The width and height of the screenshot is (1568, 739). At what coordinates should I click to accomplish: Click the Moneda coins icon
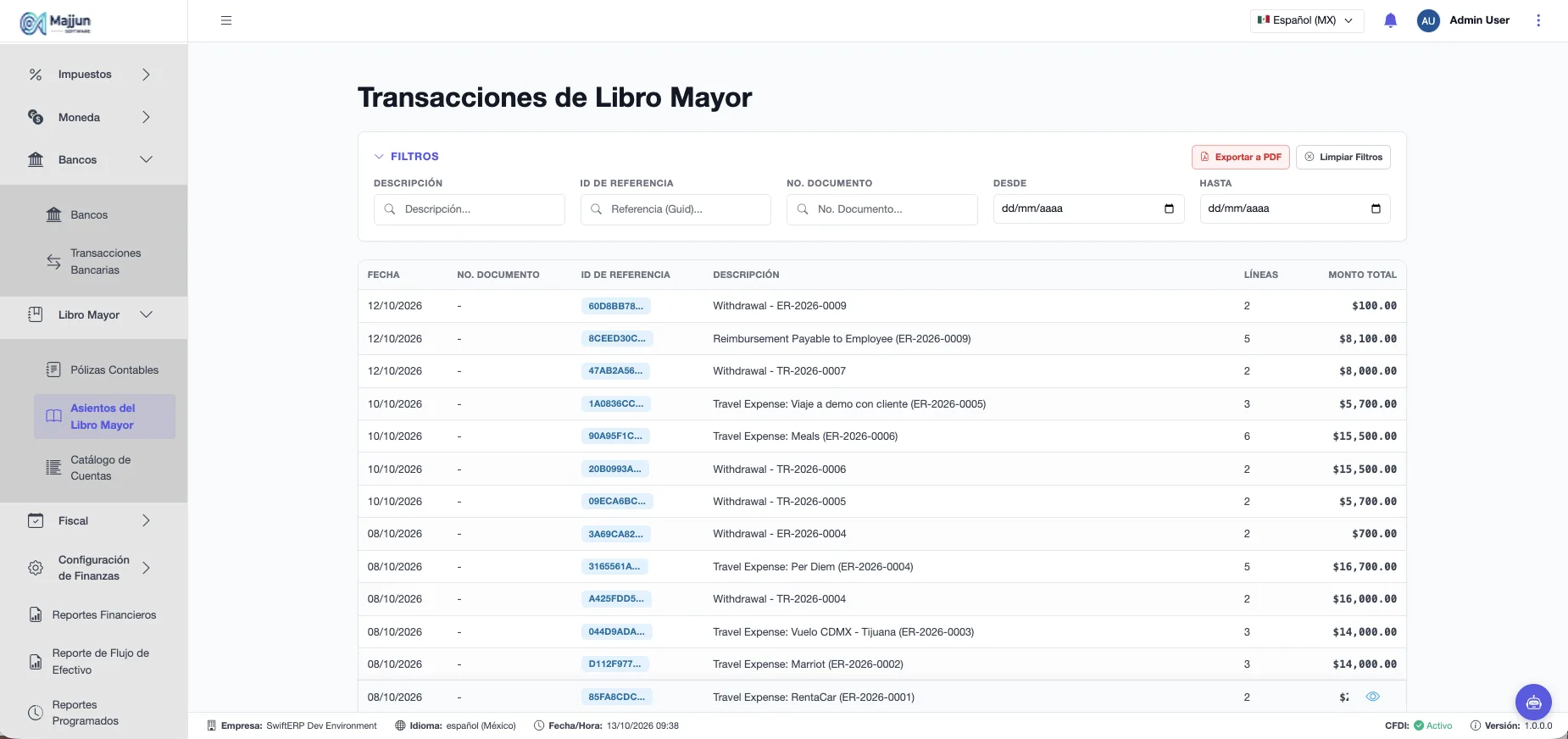[36, 117]
